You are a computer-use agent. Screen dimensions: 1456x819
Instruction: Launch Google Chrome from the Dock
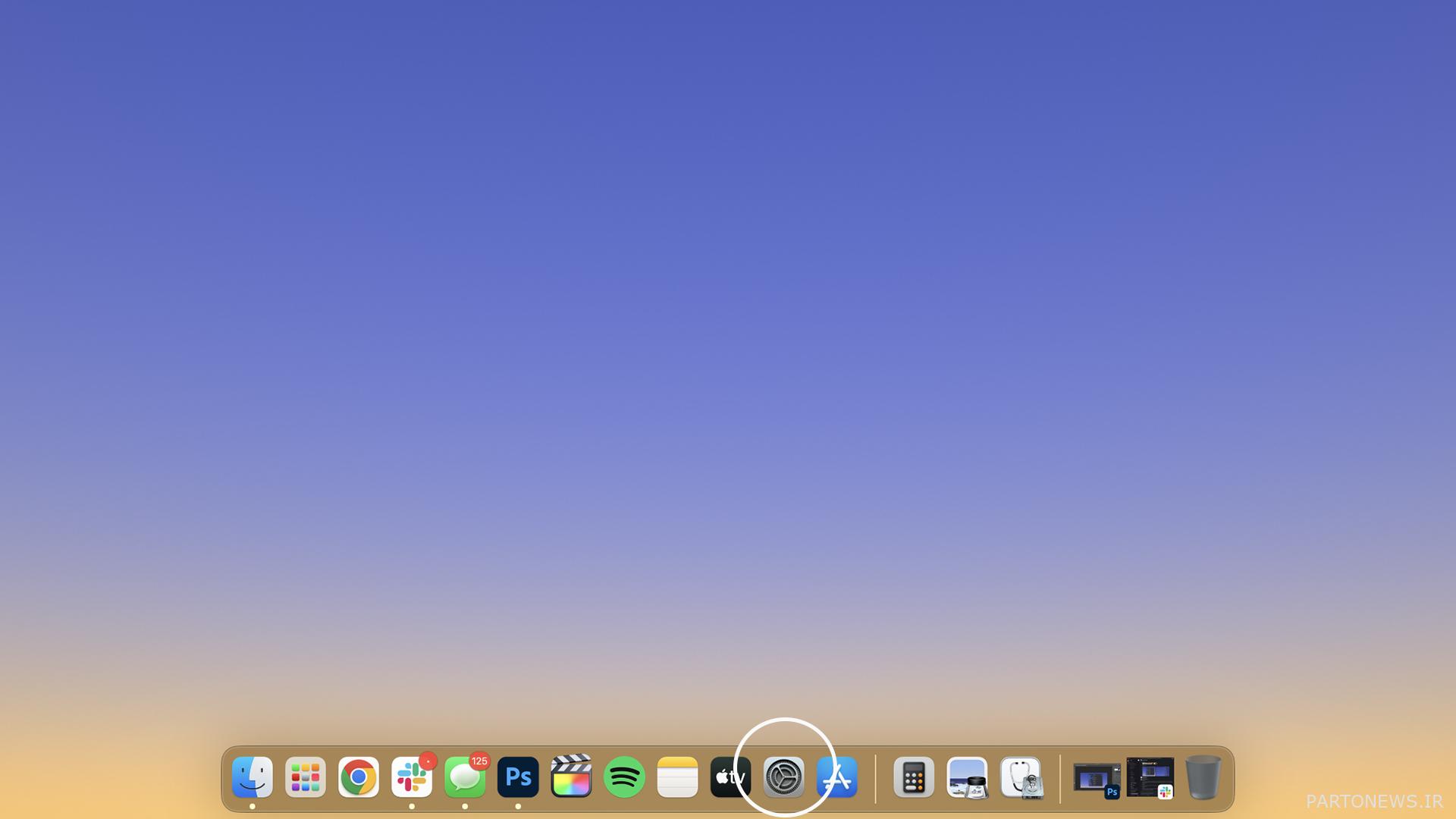pos(358,777)
